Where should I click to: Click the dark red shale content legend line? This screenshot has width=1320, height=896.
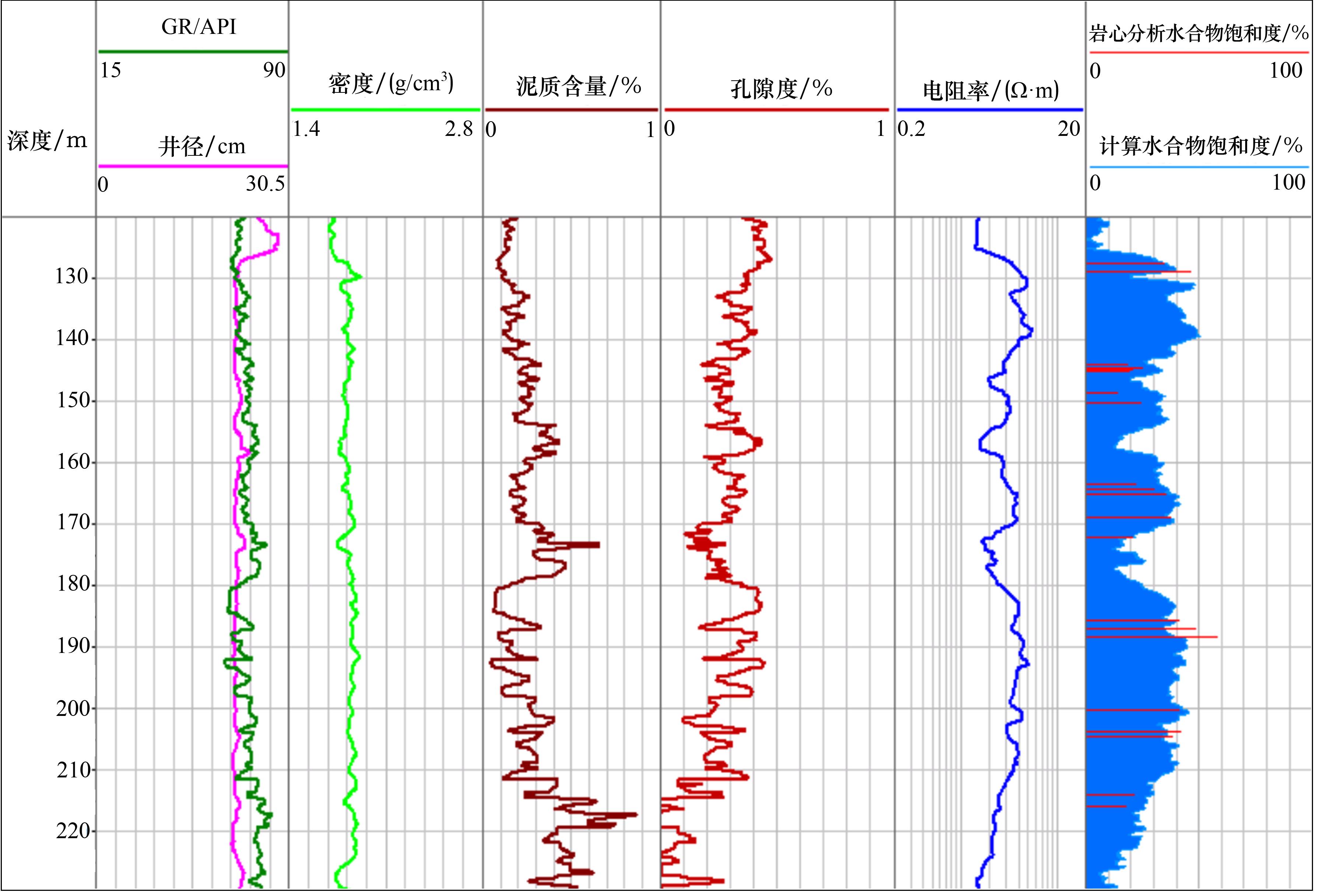pos(571,110)
